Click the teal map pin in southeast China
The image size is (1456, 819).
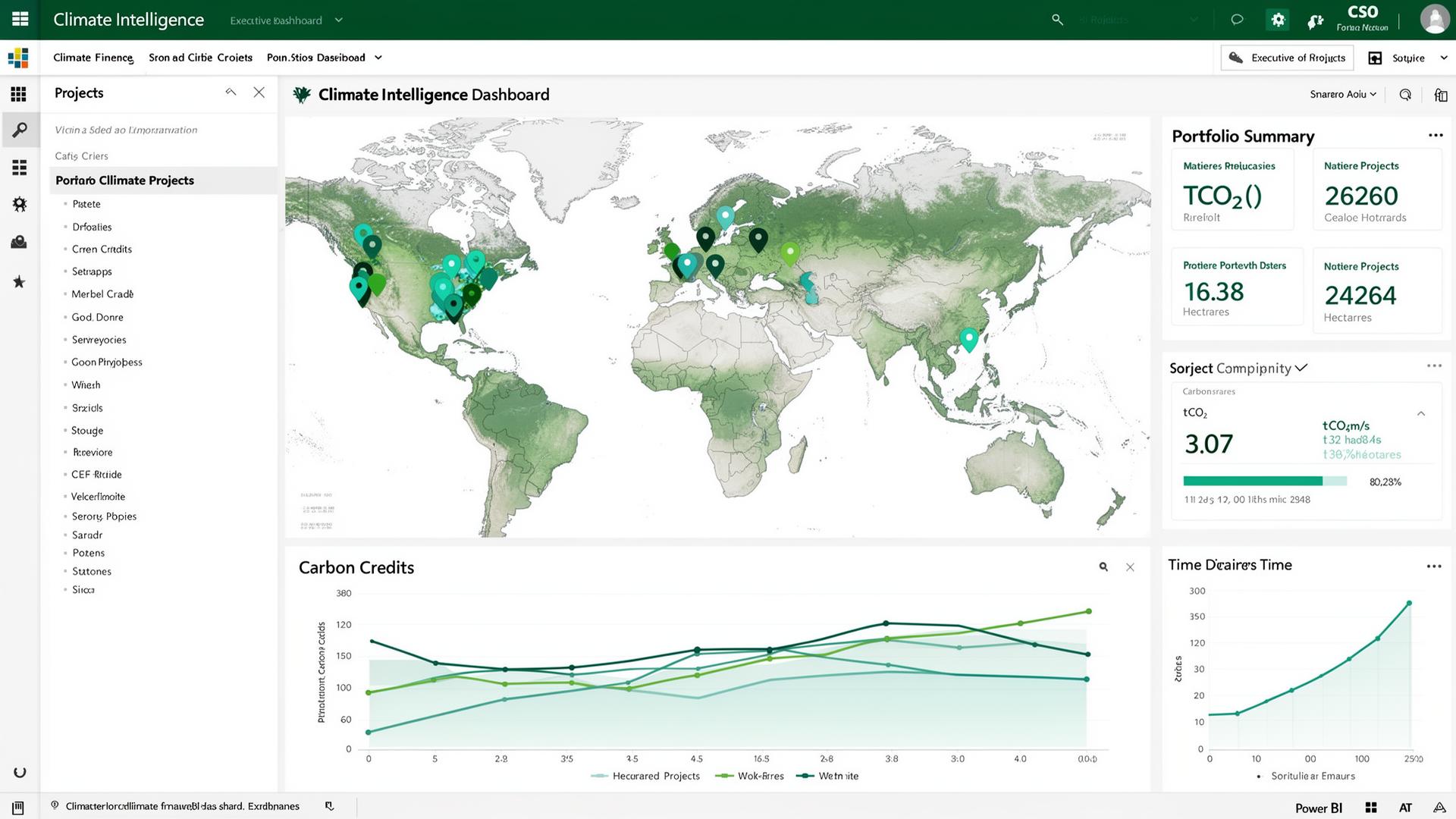[968, 339]
